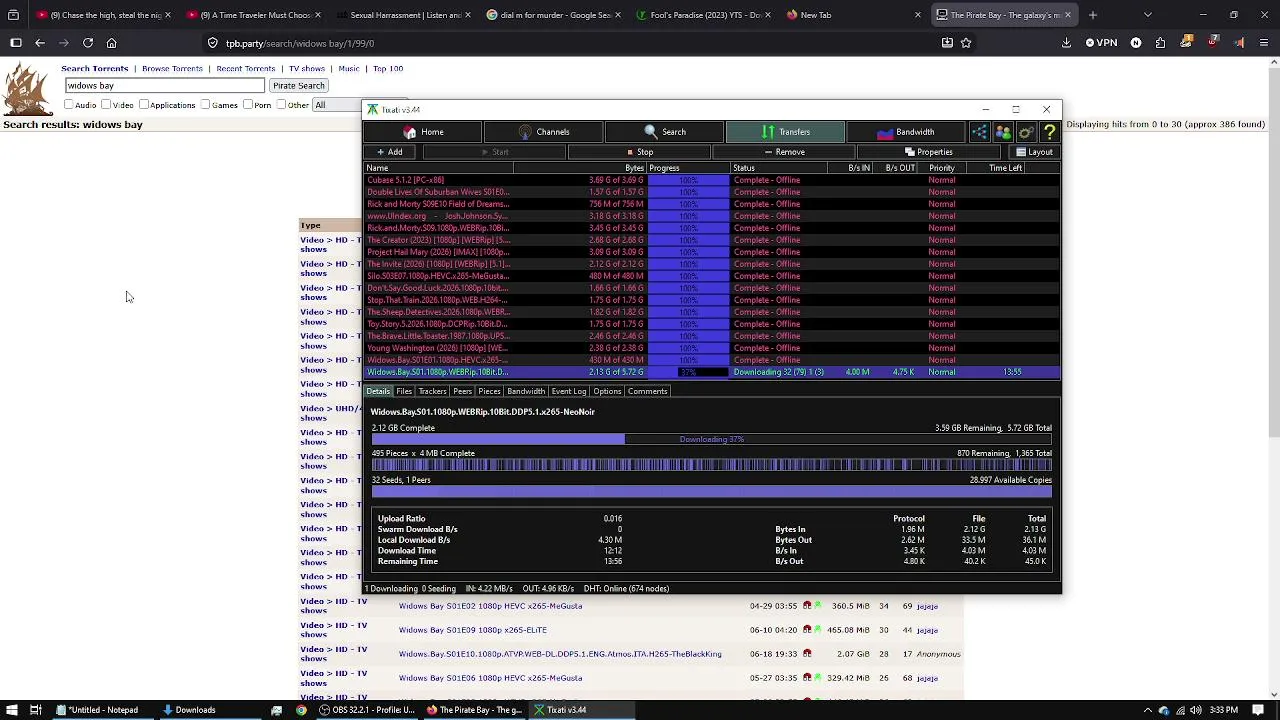Open the Tixati users icon
1280x720 pixels.
tap(1003, 132)
